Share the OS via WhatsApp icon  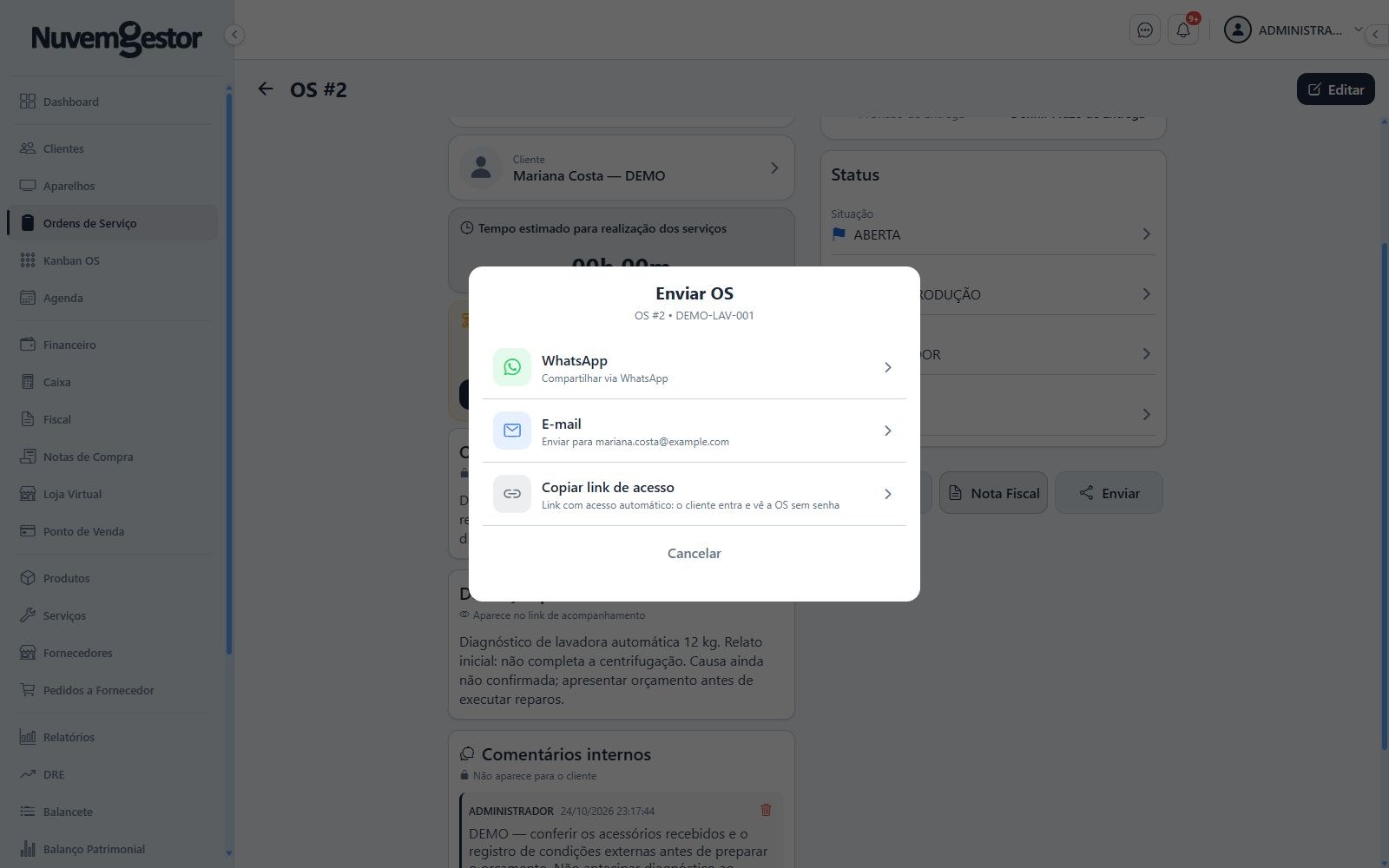coord(512,367)
